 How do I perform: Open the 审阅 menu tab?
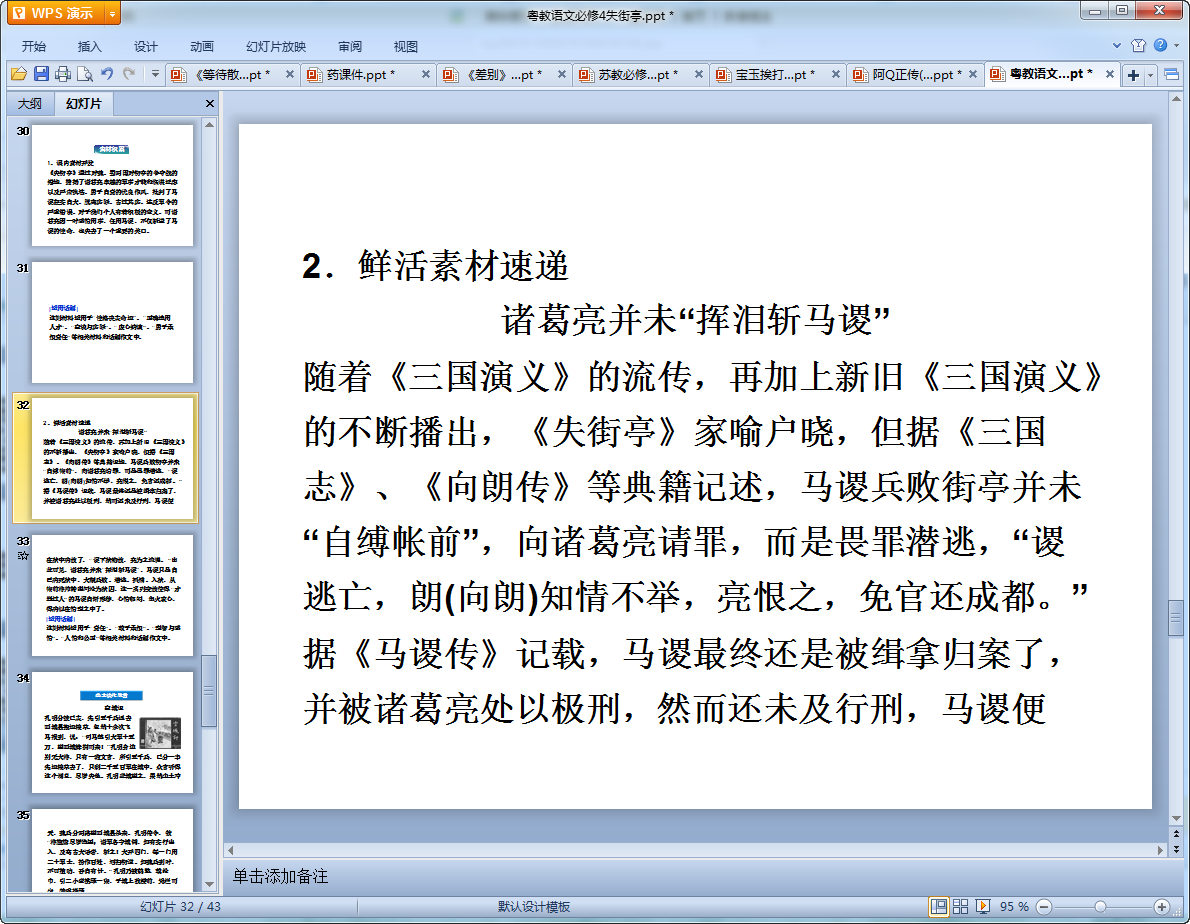[350, 46]
